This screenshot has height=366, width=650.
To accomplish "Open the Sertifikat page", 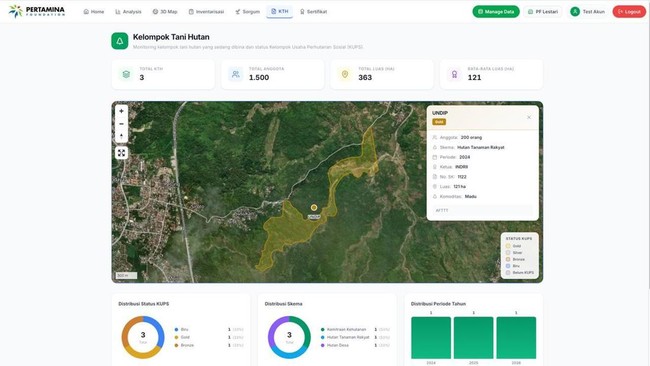I will pyautogui.click(x=313, y=12).
